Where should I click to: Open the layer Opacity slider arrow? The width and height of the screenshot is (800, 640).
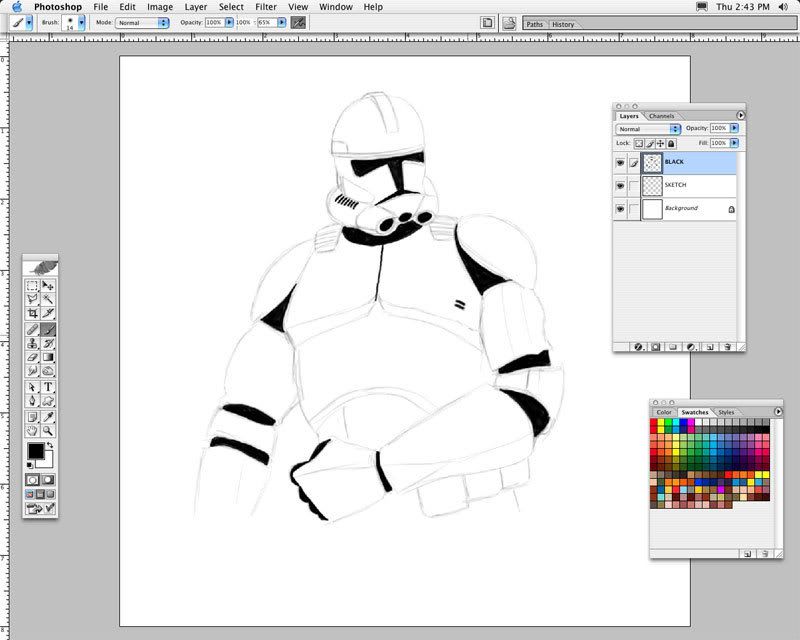click(734, 128)
